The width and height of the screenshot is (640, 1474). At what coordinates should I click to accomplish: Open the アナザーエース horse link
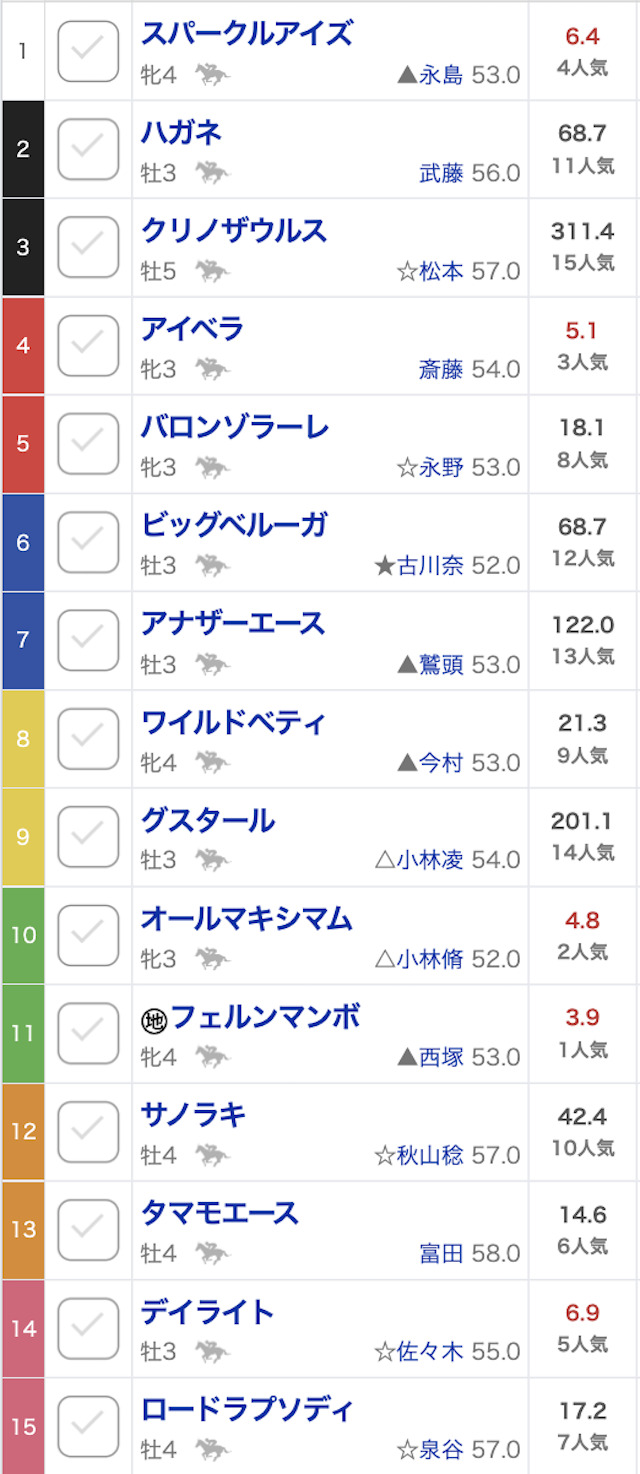point(233,623)
